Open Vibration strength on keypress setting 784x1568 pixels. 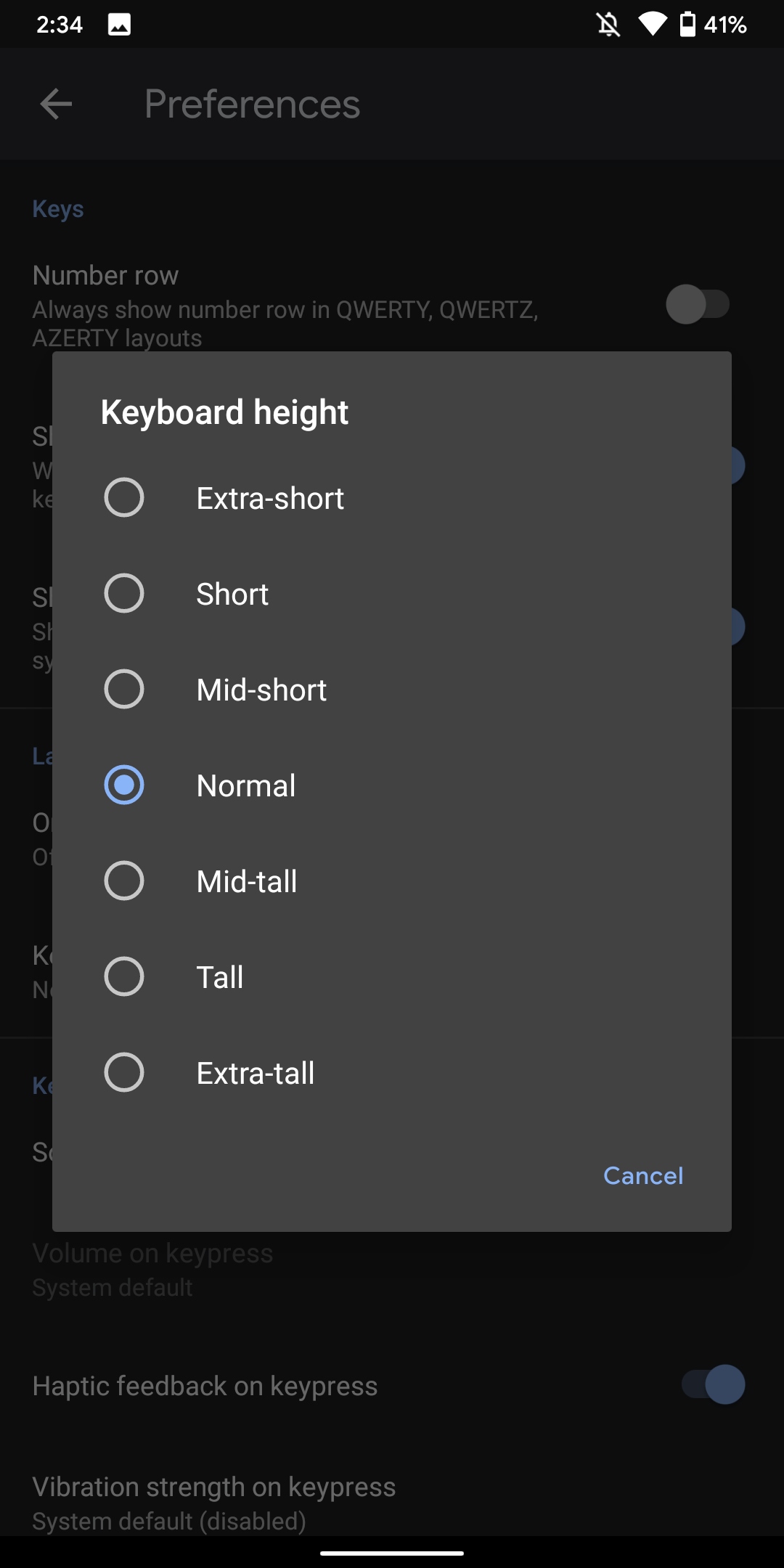392,1503
